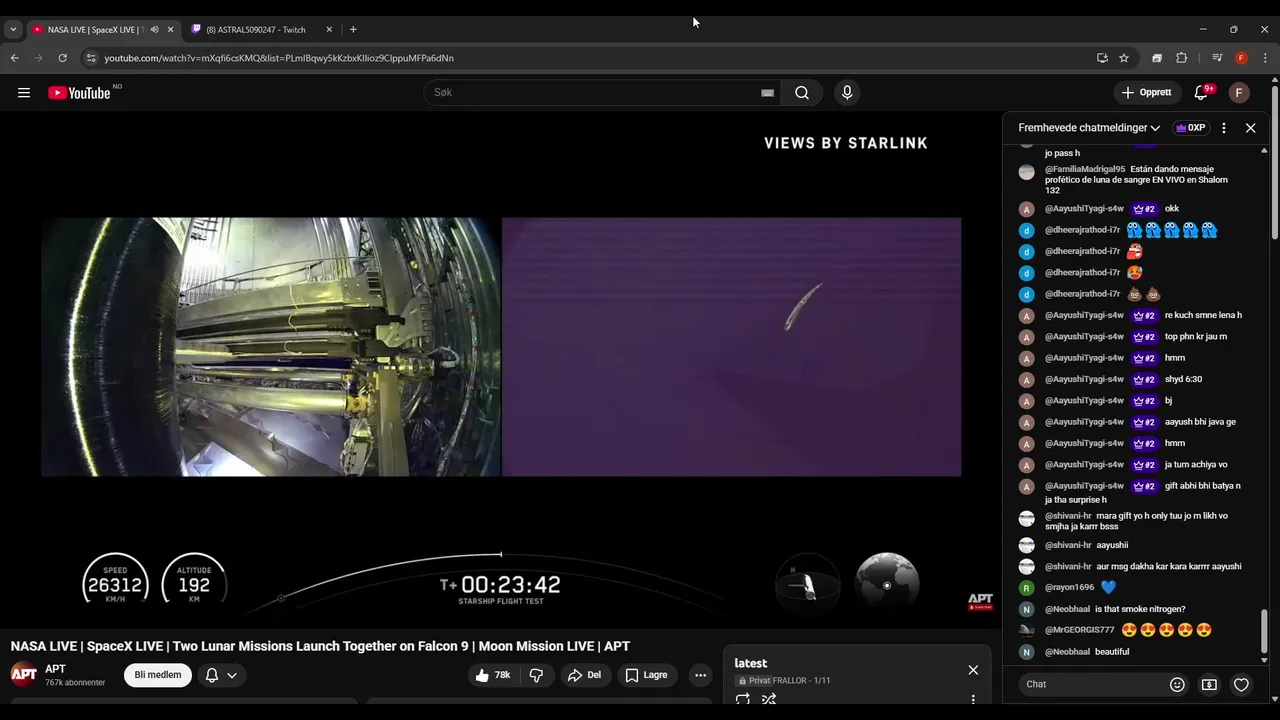Click @FamiliaMadrigal95 username in chat

pos(1085,169)
